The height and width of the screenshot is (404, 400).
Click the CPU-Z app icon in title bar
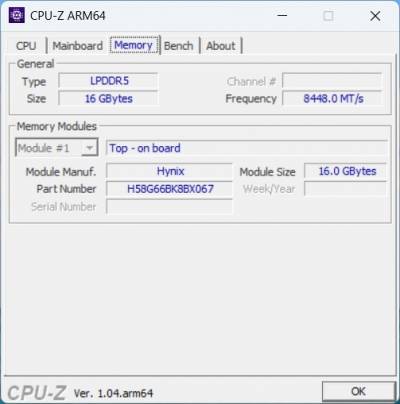pyautogui.click(x=16, y=15)
